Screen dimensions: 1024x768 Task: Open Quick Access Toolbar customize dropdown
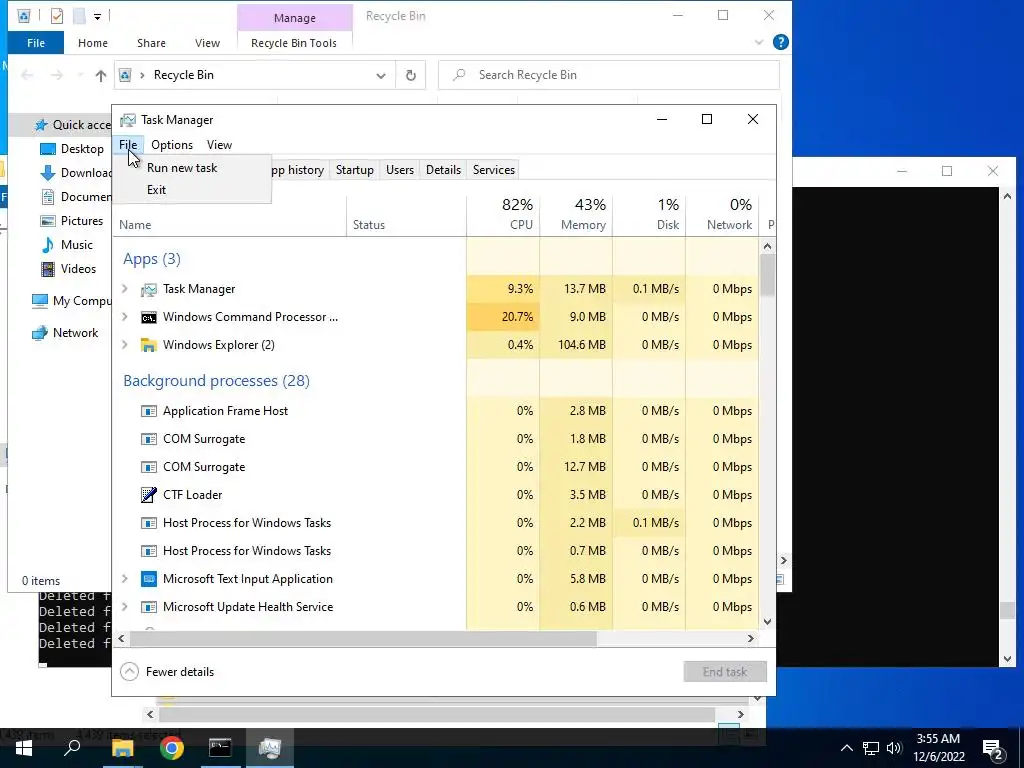[x=97, y=16]
